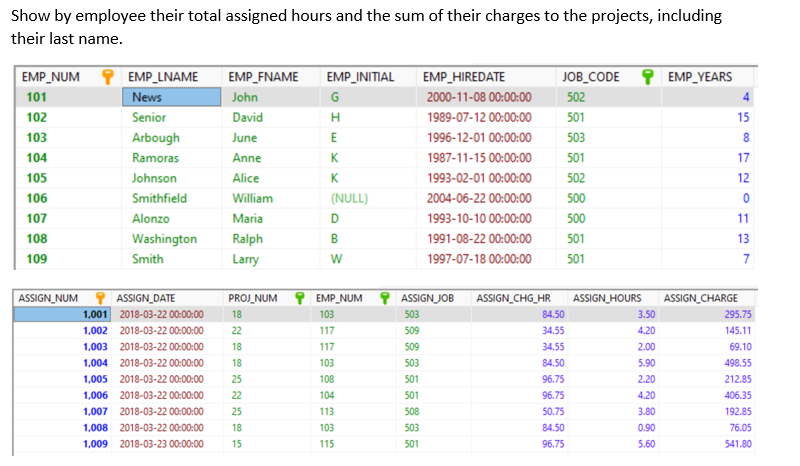Select employee number 101 cell
This screenshot has width=800, height=466.
(68, 97)
